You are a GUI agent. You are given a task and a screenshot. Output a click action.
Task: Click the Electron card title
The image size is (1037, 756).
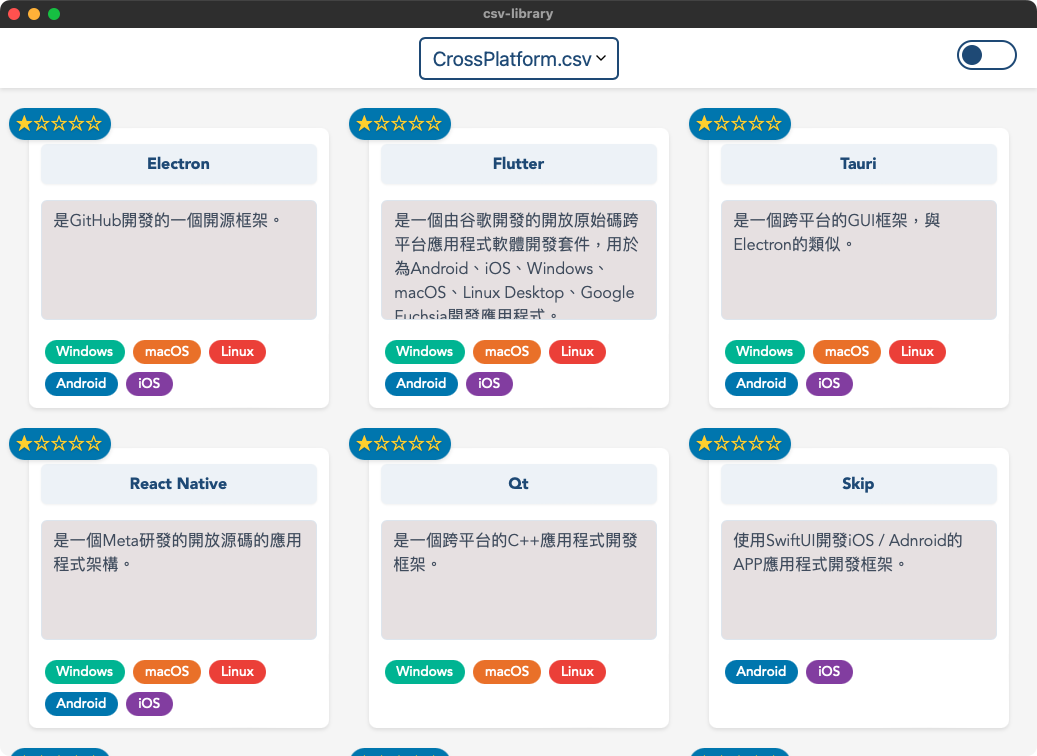pos(179,164)
